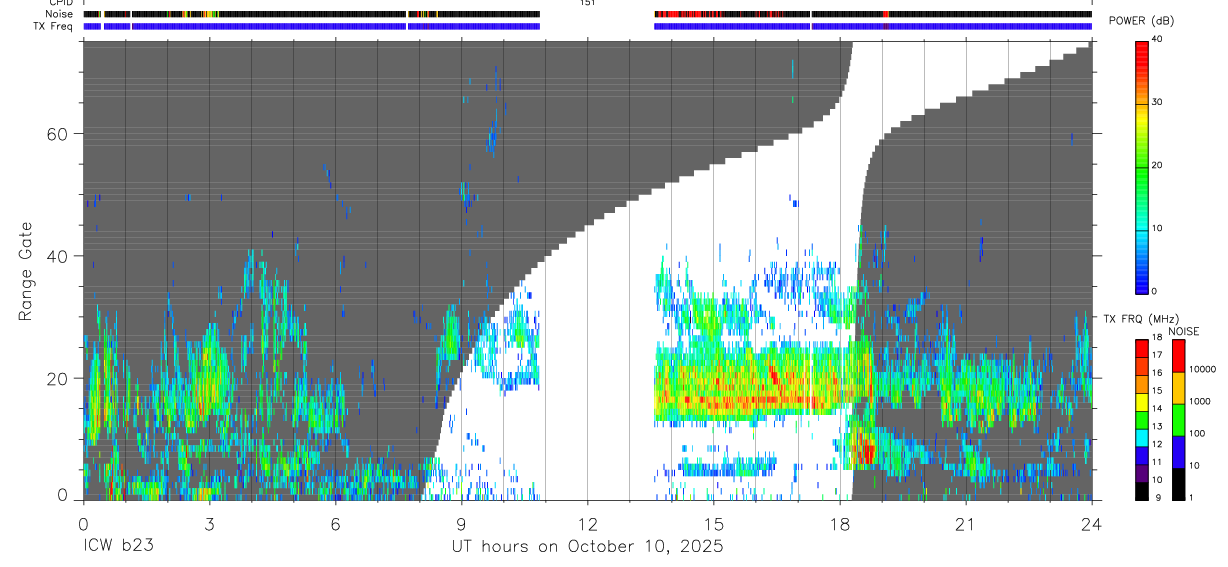
Task: Click the power scale label '20'
Action: pyautogui.click(x=1157, y=165)
